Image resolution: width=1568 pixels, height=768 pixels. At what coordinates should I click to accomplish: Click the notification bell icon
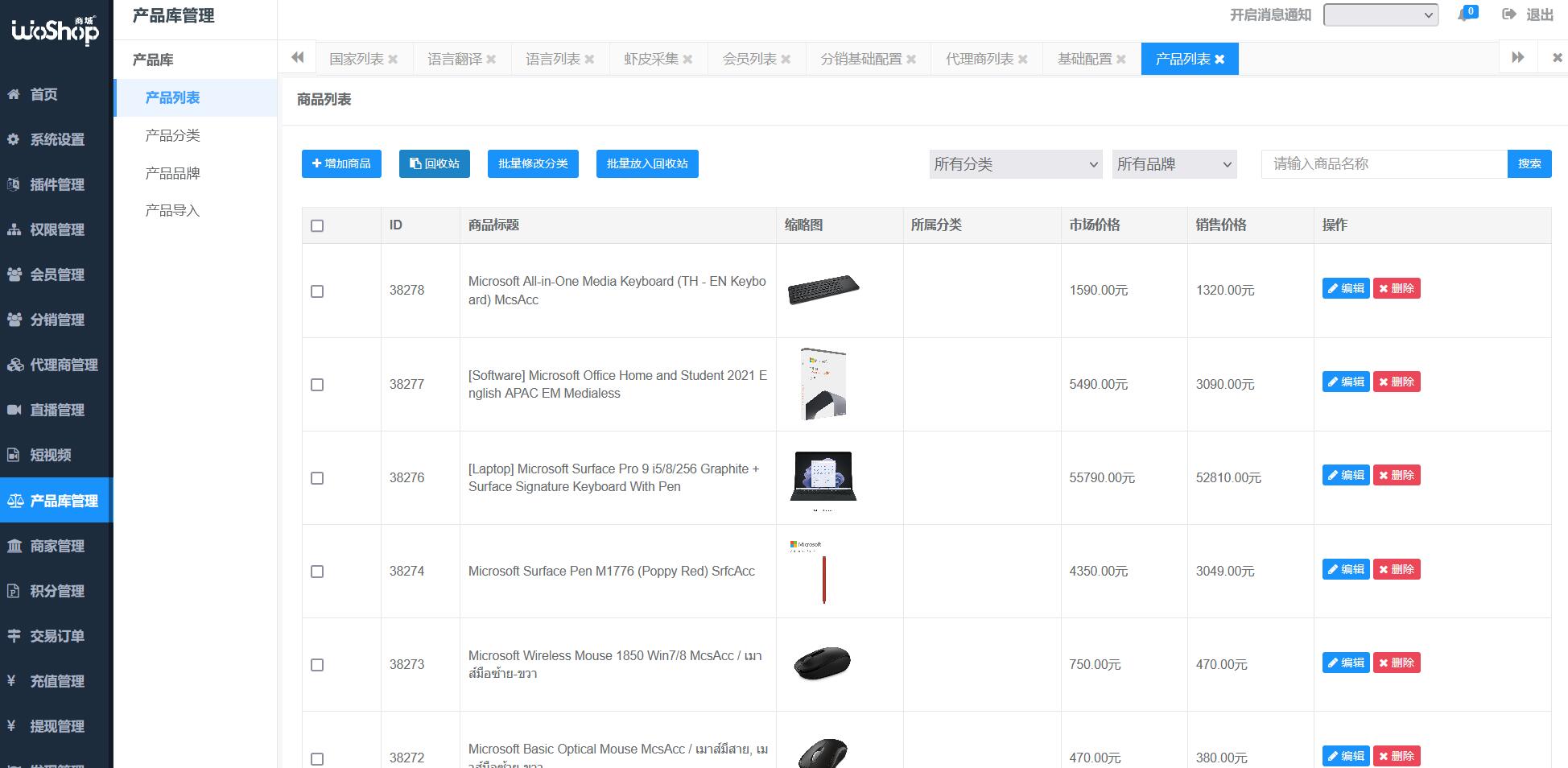(x=1466, y=14)
